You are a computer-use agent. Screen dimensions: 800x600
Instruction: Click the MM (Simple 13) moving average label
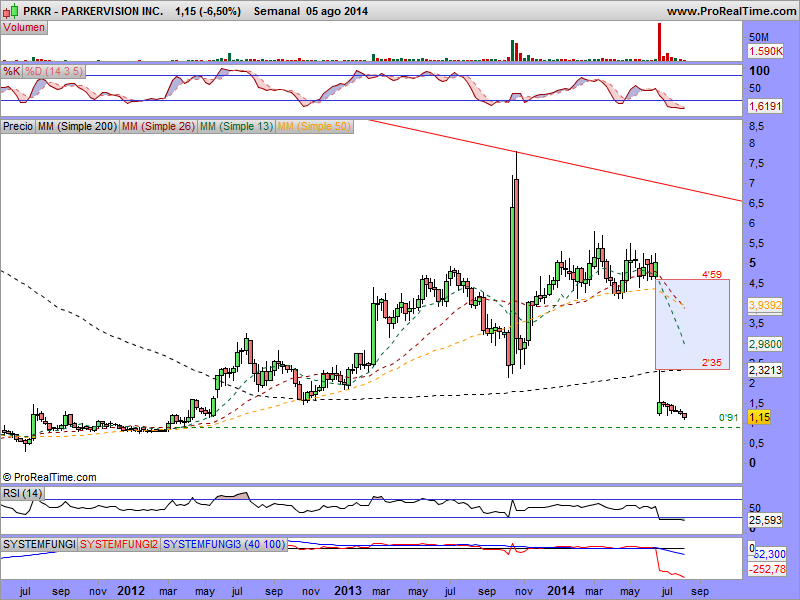237,126
